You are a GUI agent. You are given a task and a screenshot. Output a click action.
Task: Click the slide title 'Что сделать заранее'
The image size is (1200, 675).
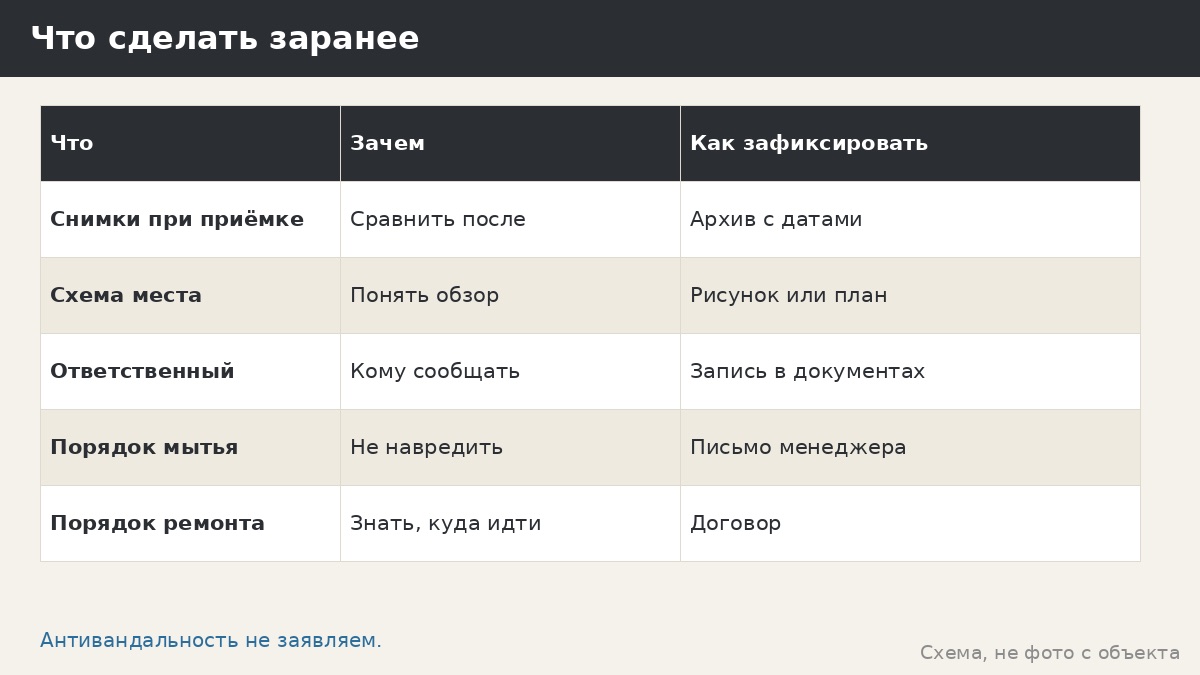coord(225,38)
